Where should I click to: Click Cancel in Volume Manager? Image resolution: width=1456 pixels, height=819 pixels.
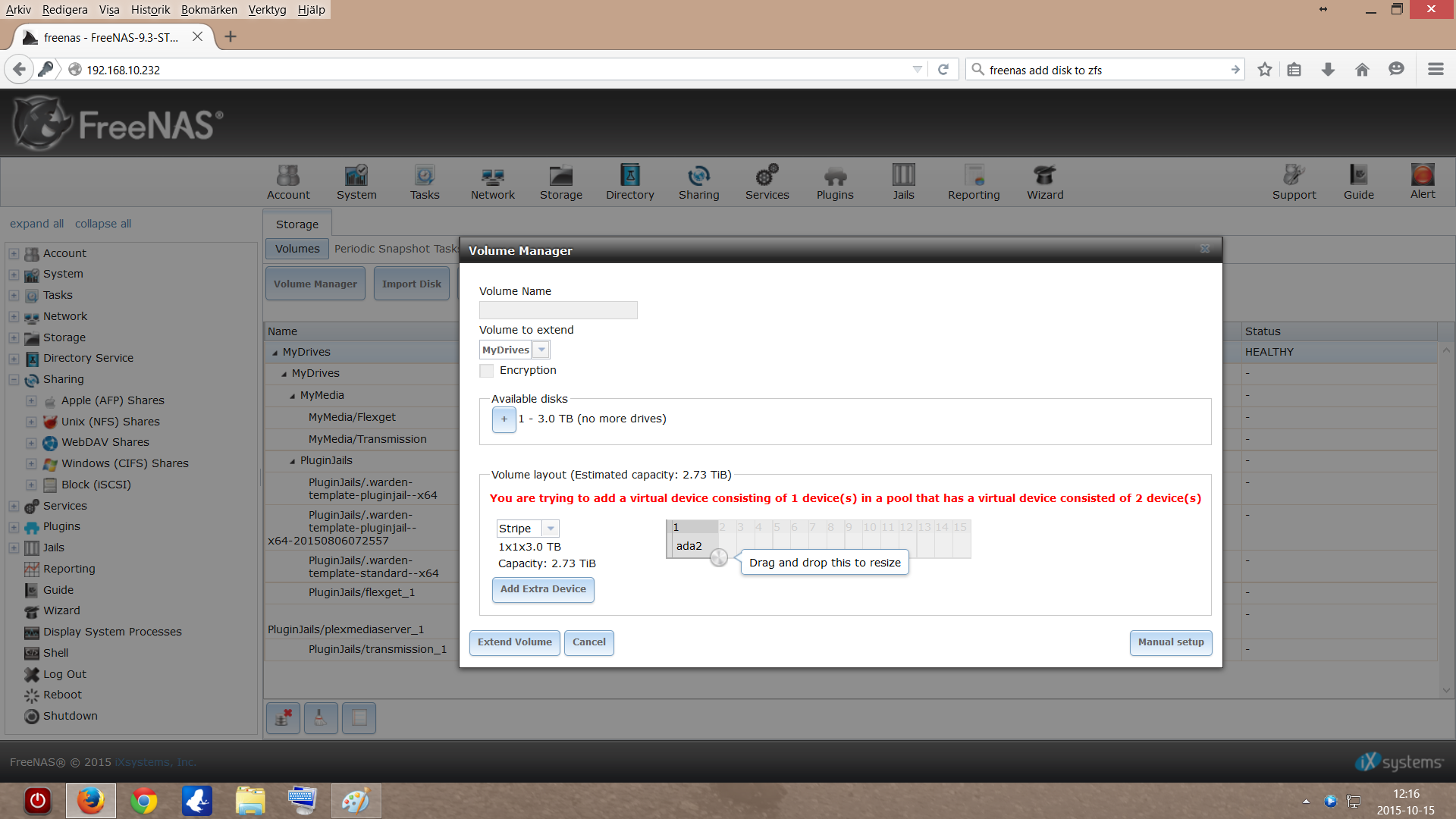tap(589, 642)
